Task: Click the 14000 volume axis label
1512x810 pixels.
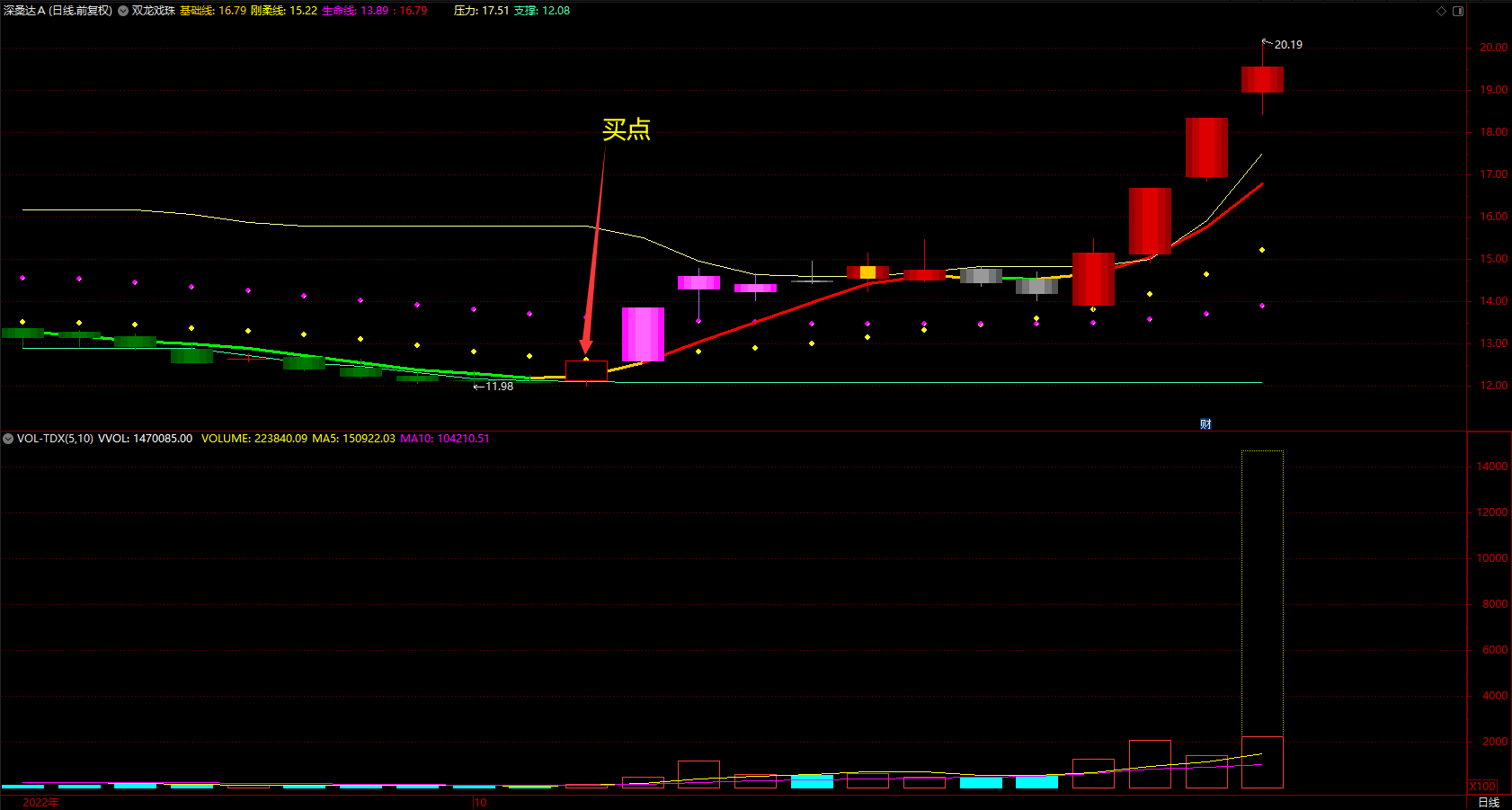Action: click(x=1492, y=467)
